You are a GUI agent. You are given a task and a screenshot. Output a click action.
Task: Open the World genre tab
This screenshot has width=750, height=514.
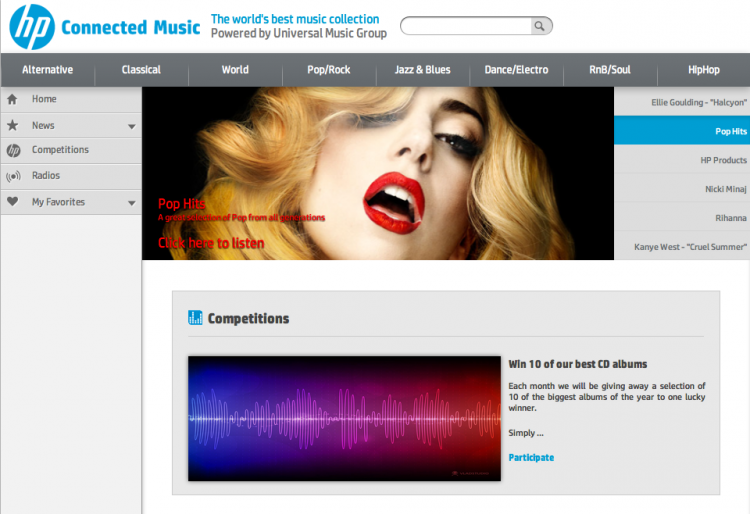pos(235,70)
